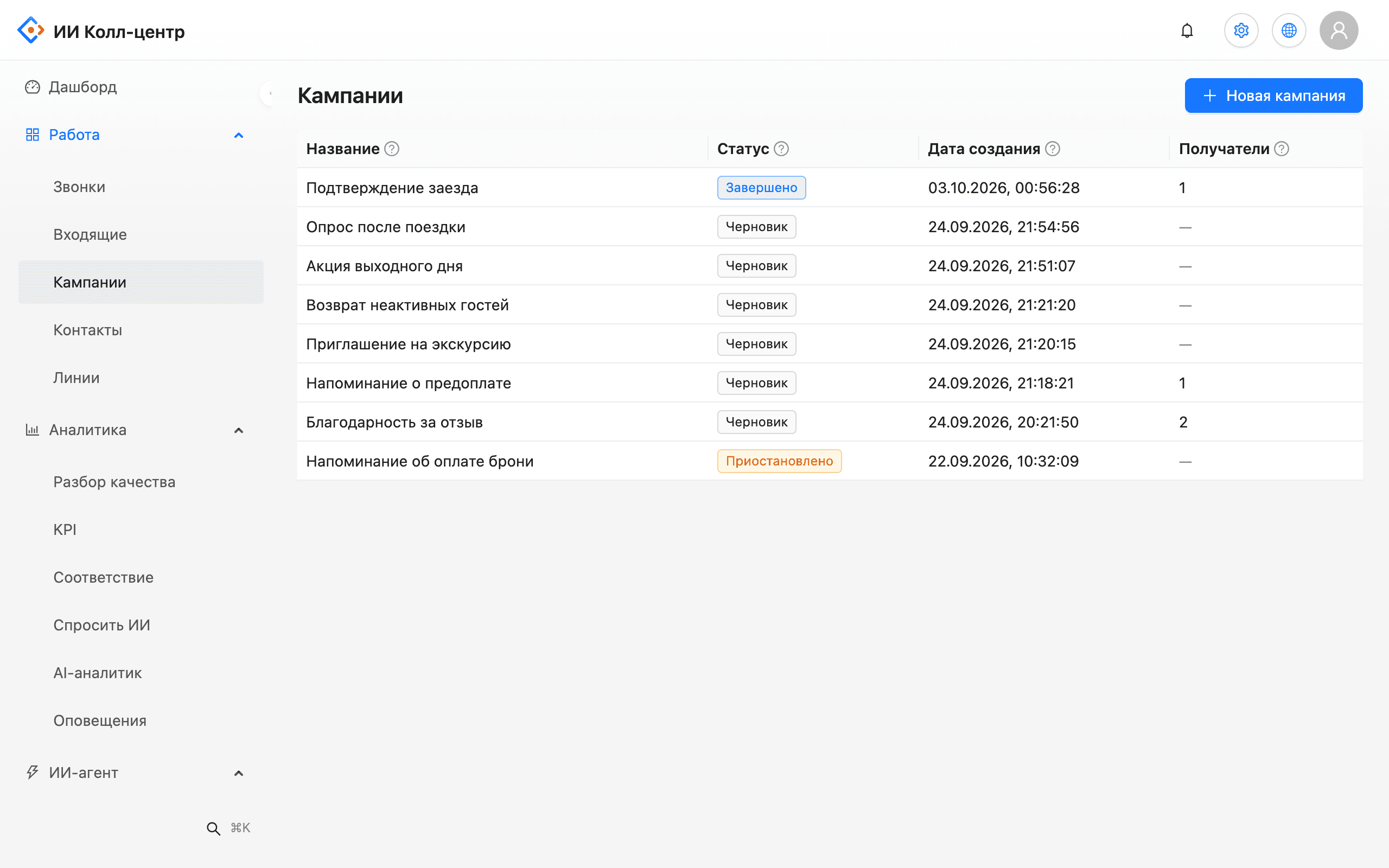Collapse the ИИ-агент section chevron

click(x=239, y=773)
